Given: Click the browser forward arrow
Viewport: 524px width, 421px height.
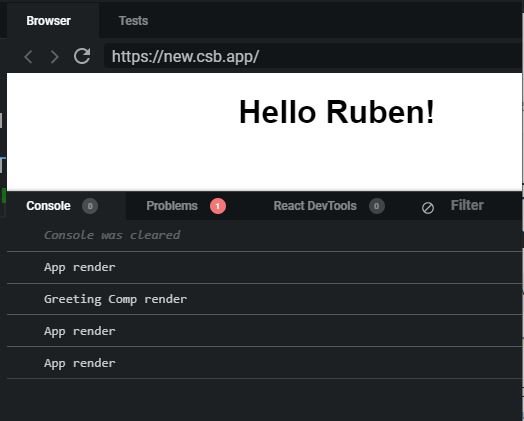Looking at the screenshot, I should 54,56.
